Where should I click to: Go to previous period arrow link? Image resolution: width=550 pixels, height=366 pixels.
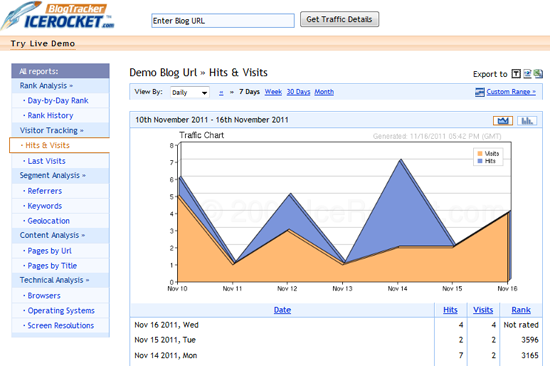click(221, 92)
